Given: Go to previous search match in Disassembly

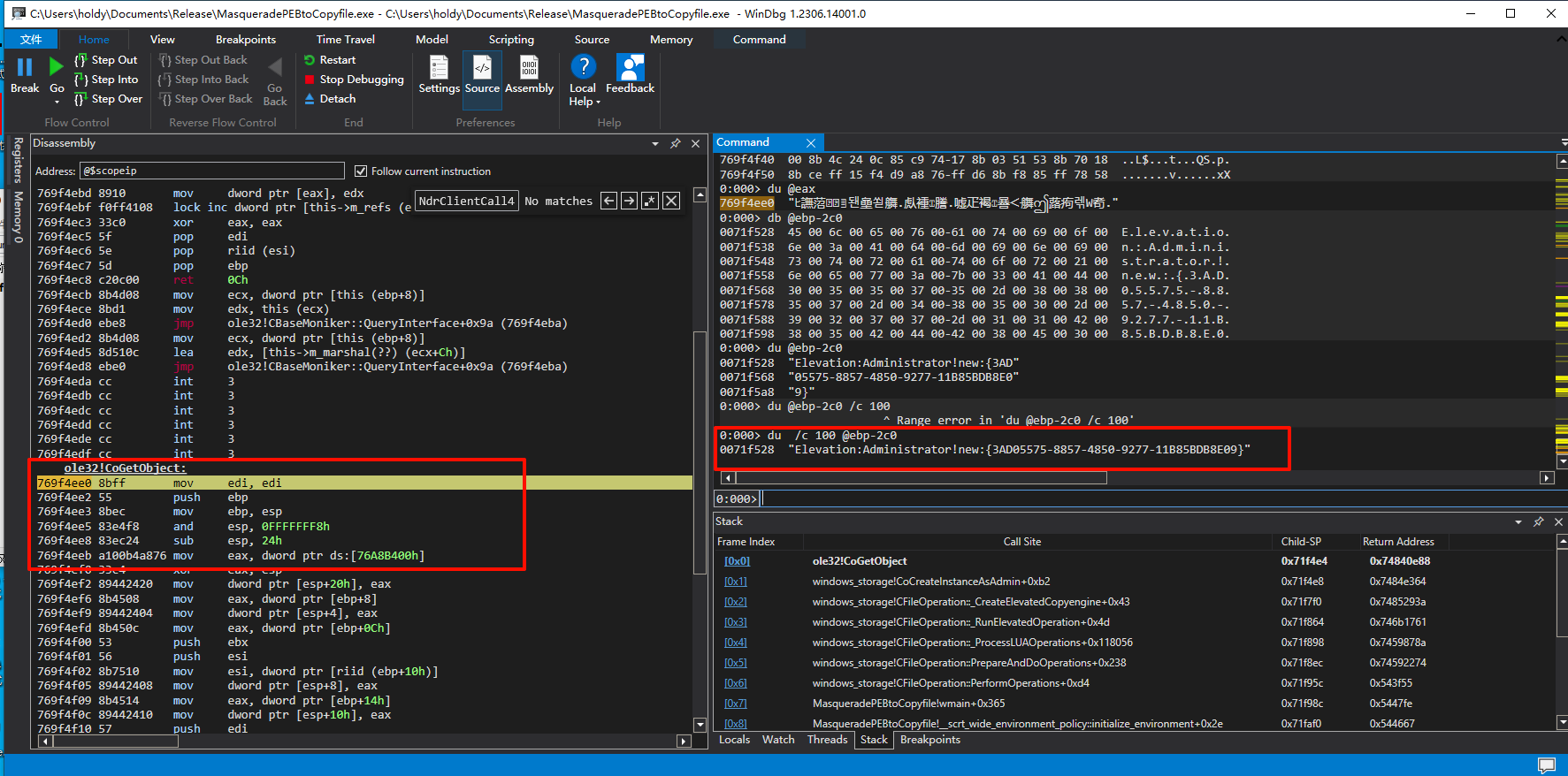Looking at the screenshot, I should [609, 201].
